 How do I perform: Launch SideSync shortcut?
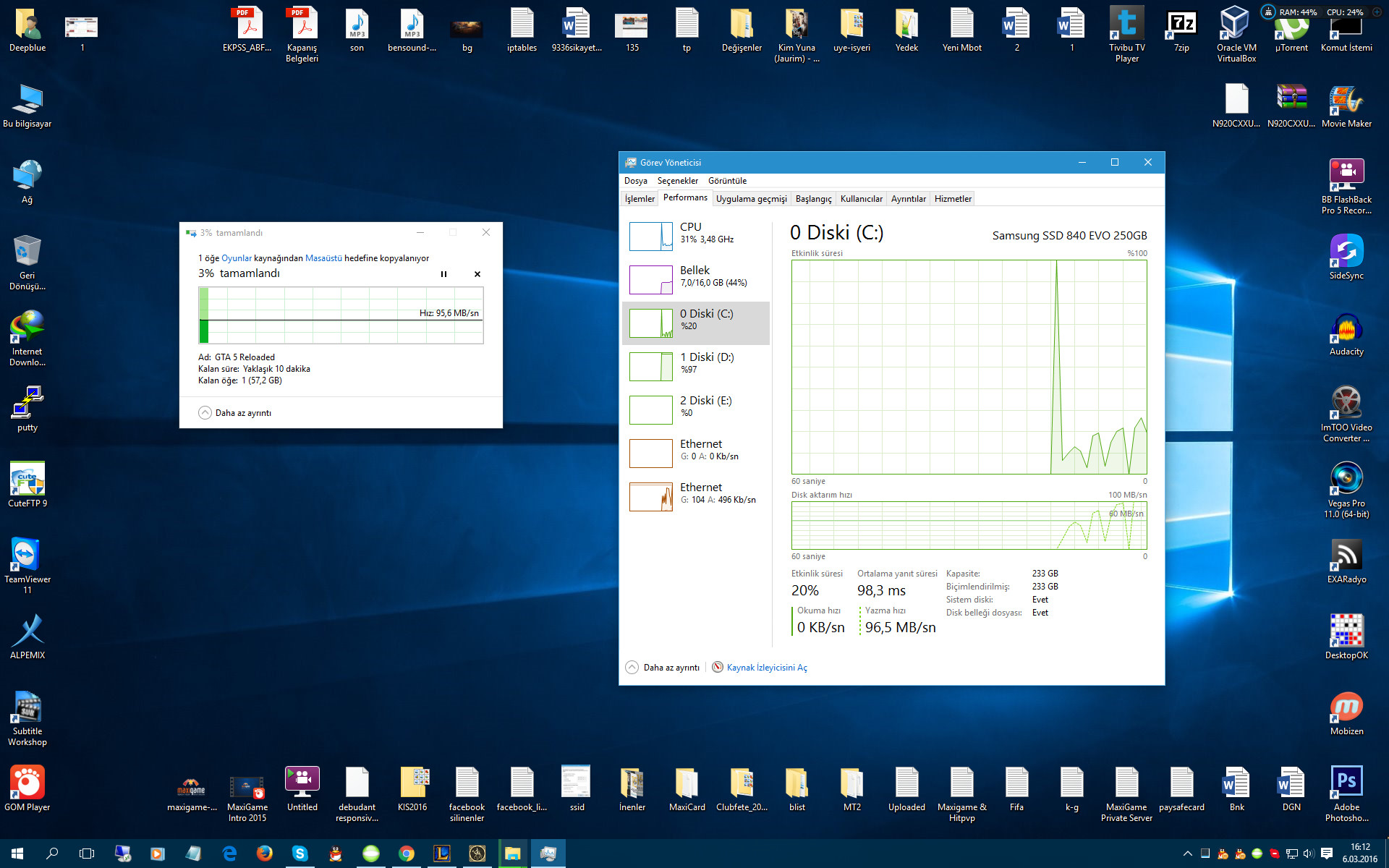point(1346,258)
